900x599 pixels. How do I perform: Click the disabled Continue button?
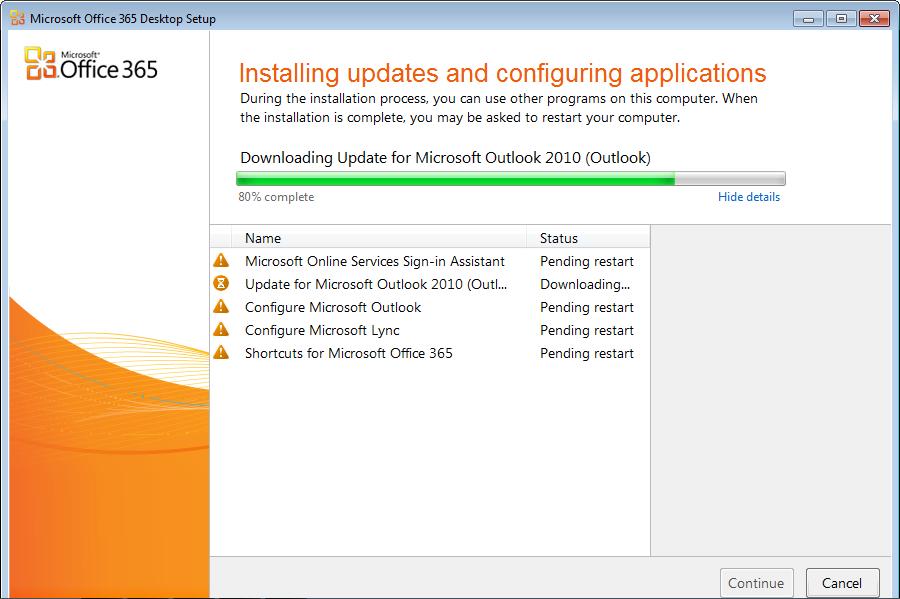click(757, 583)
